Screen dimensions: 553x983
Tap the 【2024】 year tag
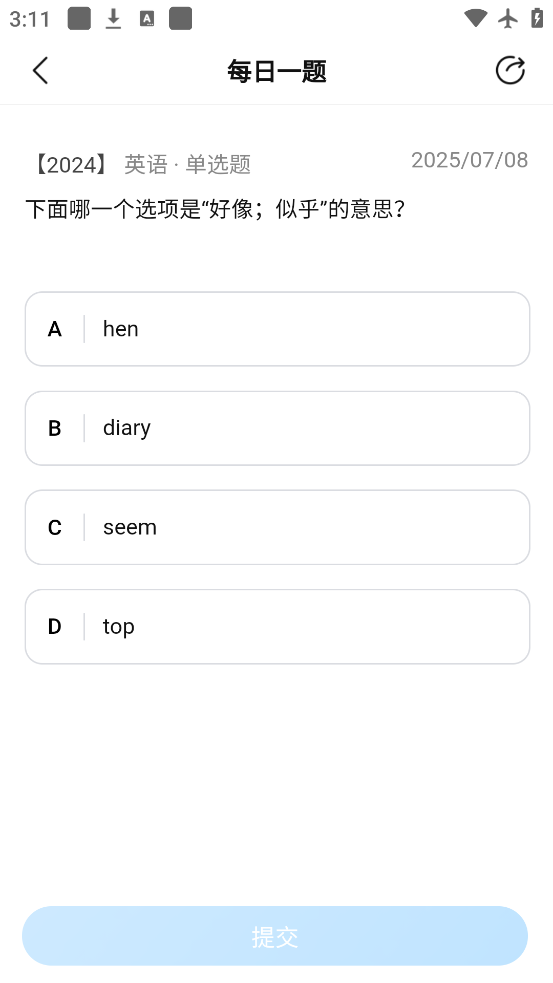tap(71, 165)
